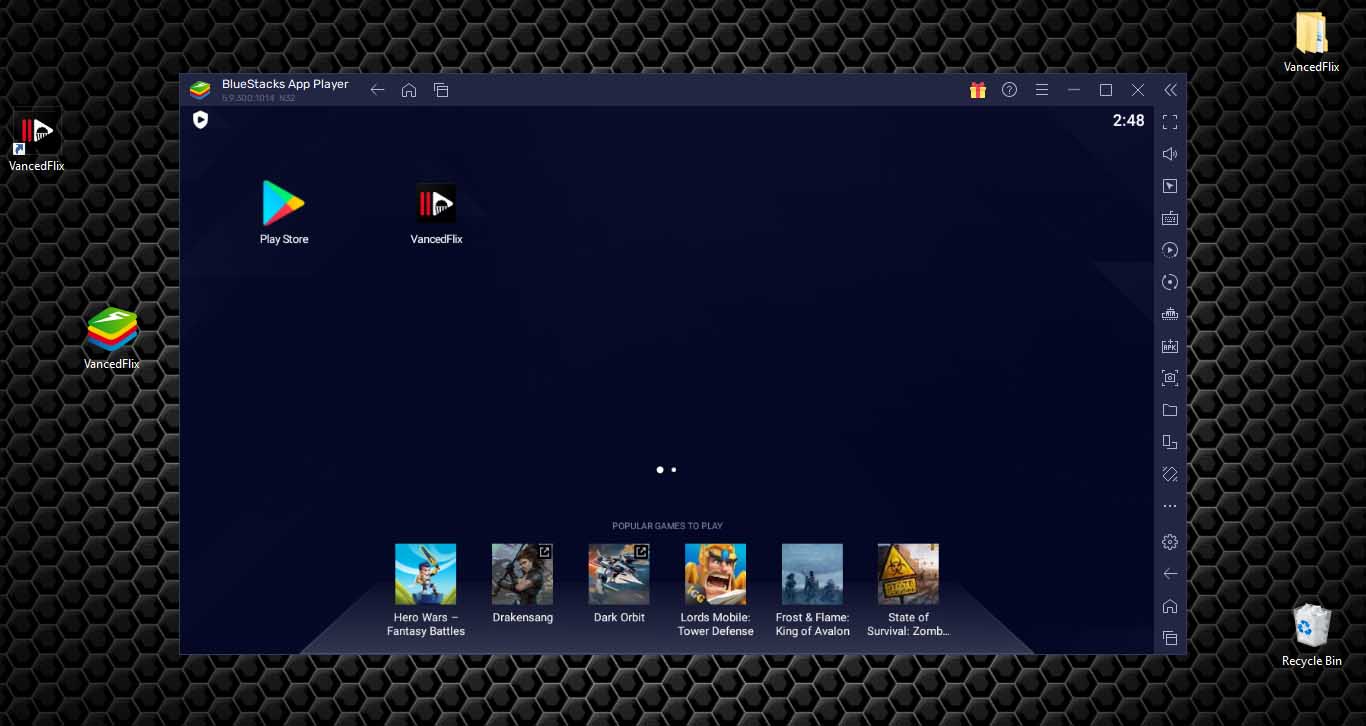Click sidebar home button
The image size is (1366, 726).
click(x=1170, y=606)
